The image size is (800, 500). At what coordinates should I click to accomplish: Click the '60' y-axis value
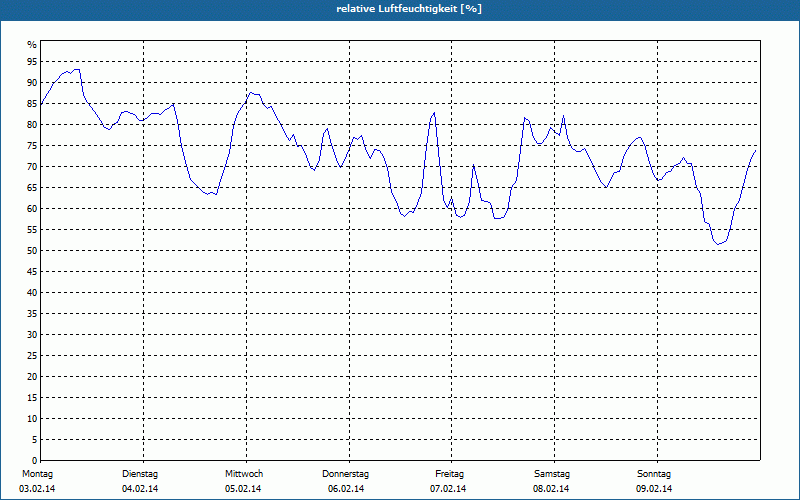pos(32,209)
